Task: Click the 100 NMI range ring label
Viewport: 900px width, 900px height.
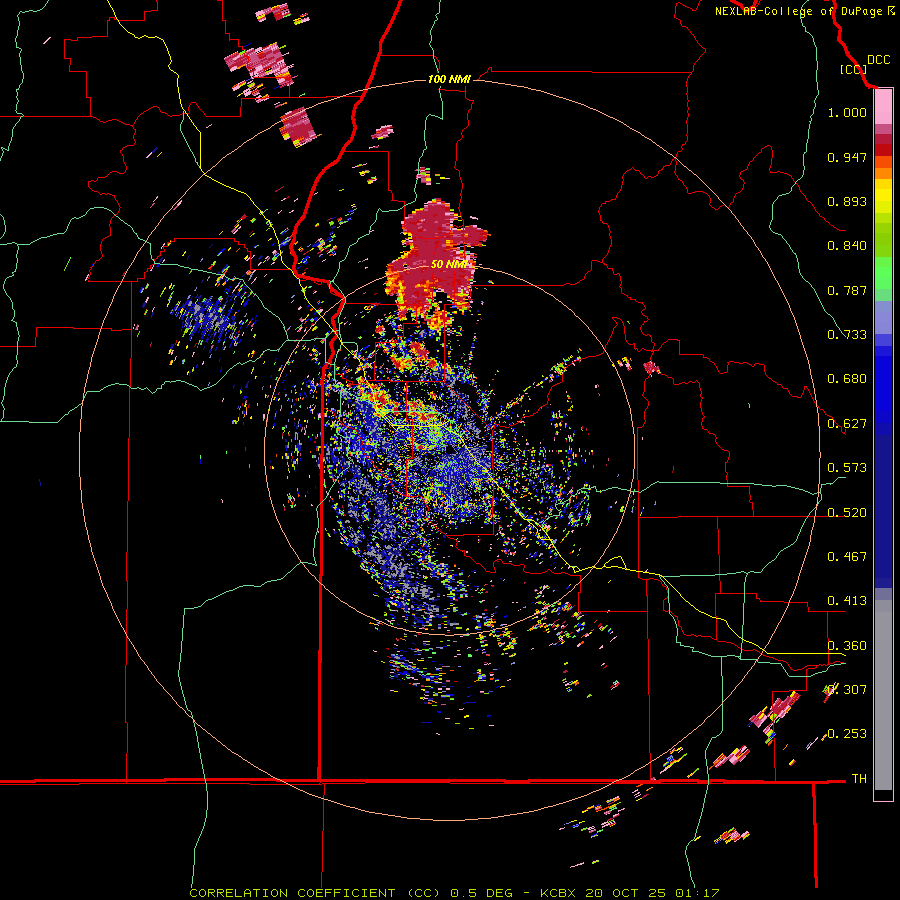Action: pos(449,79)
